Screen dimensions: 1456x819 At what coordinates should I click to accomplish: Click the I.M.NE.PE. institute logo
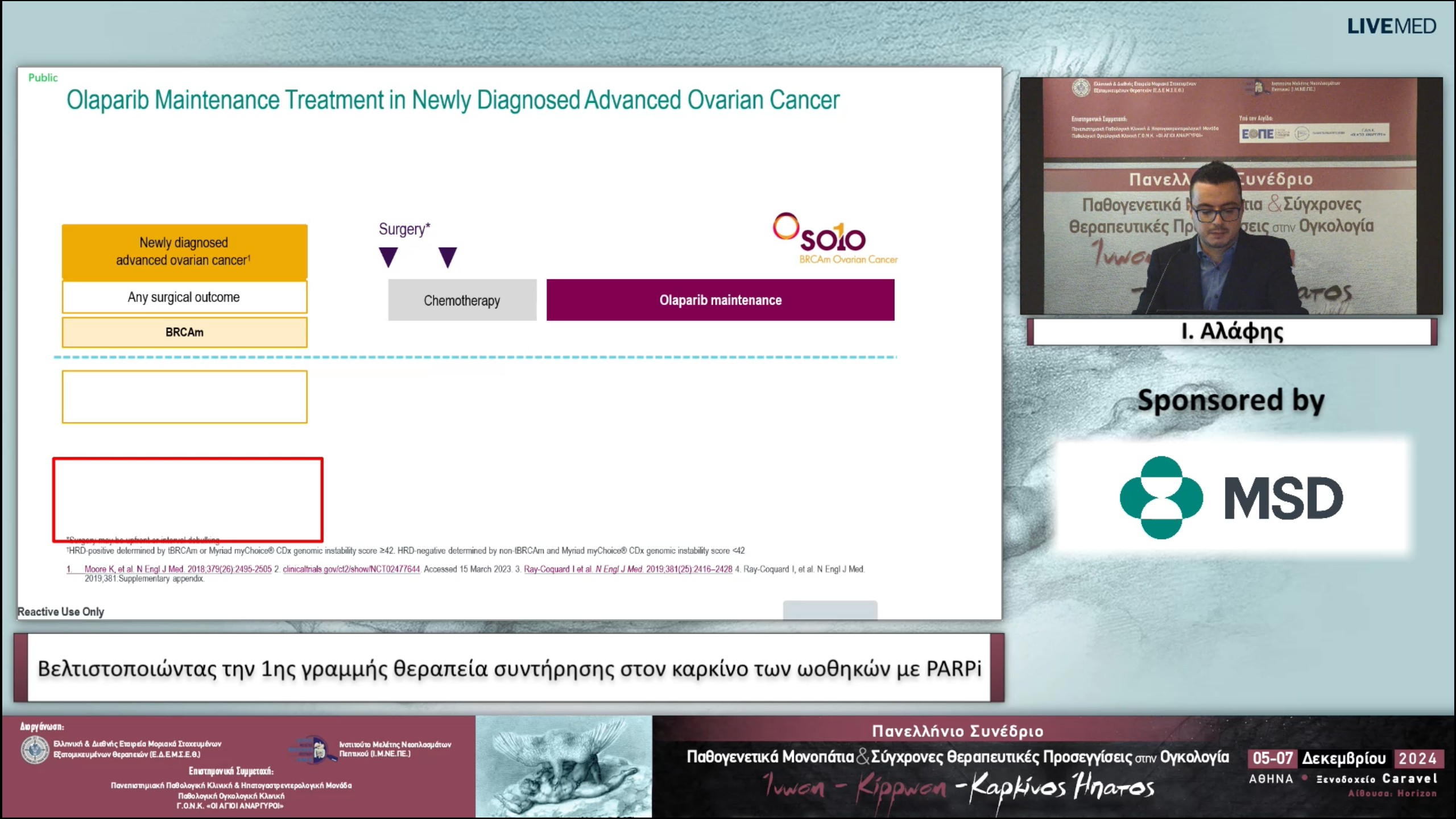313,749
